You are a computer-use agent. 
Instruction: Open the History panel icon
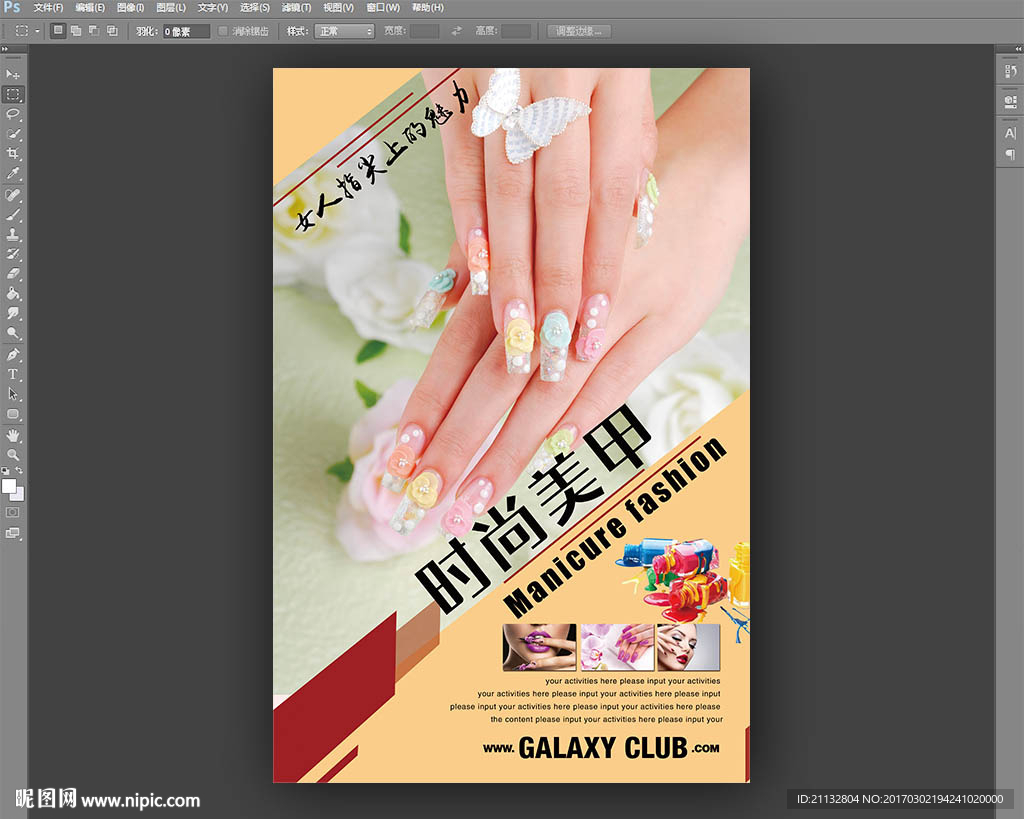[1009, 72]
